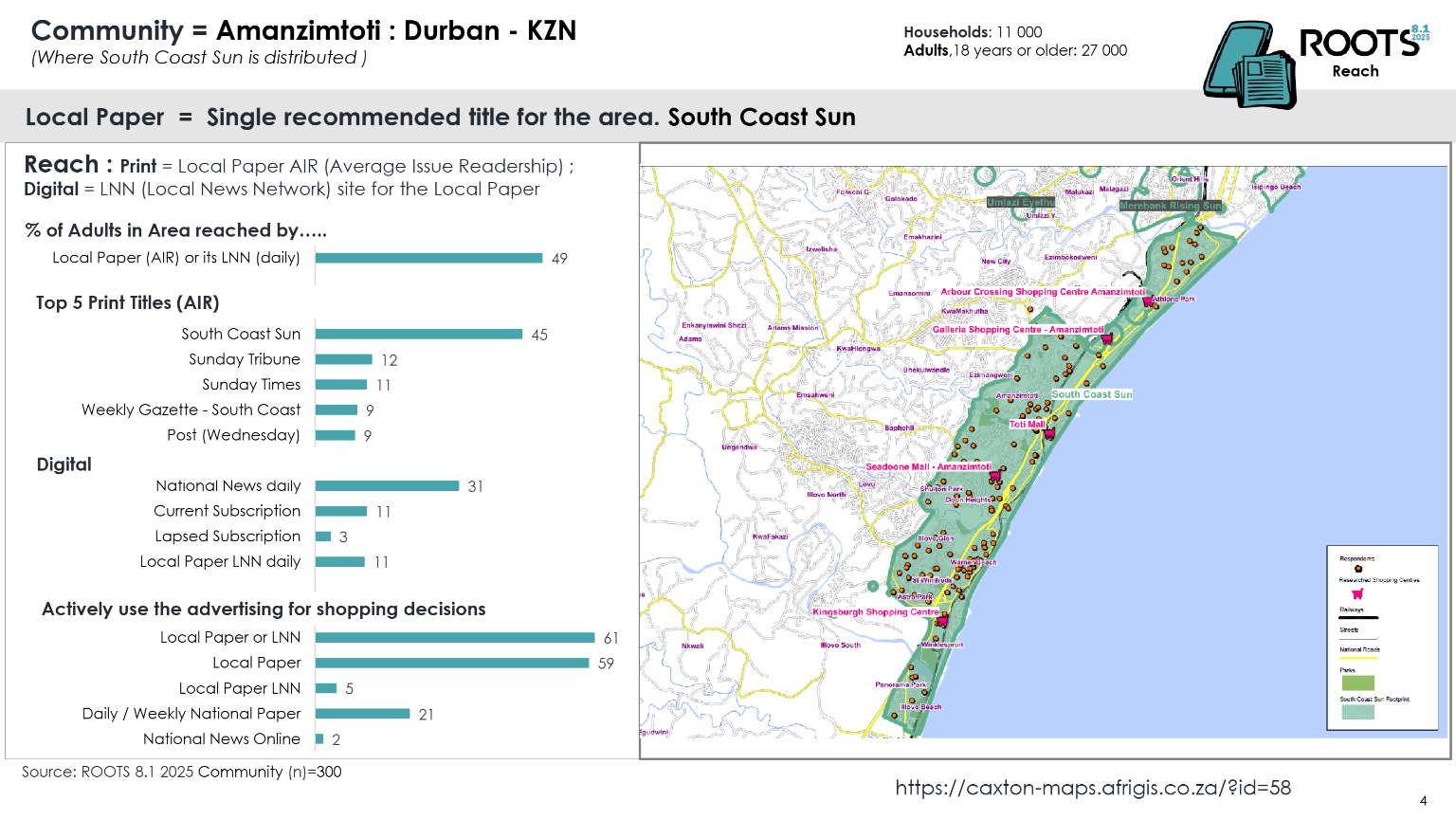Click the Toti Mall shopping cart marker
The height and width of the screenshot is (819, 1456).
click(1049, 433)
